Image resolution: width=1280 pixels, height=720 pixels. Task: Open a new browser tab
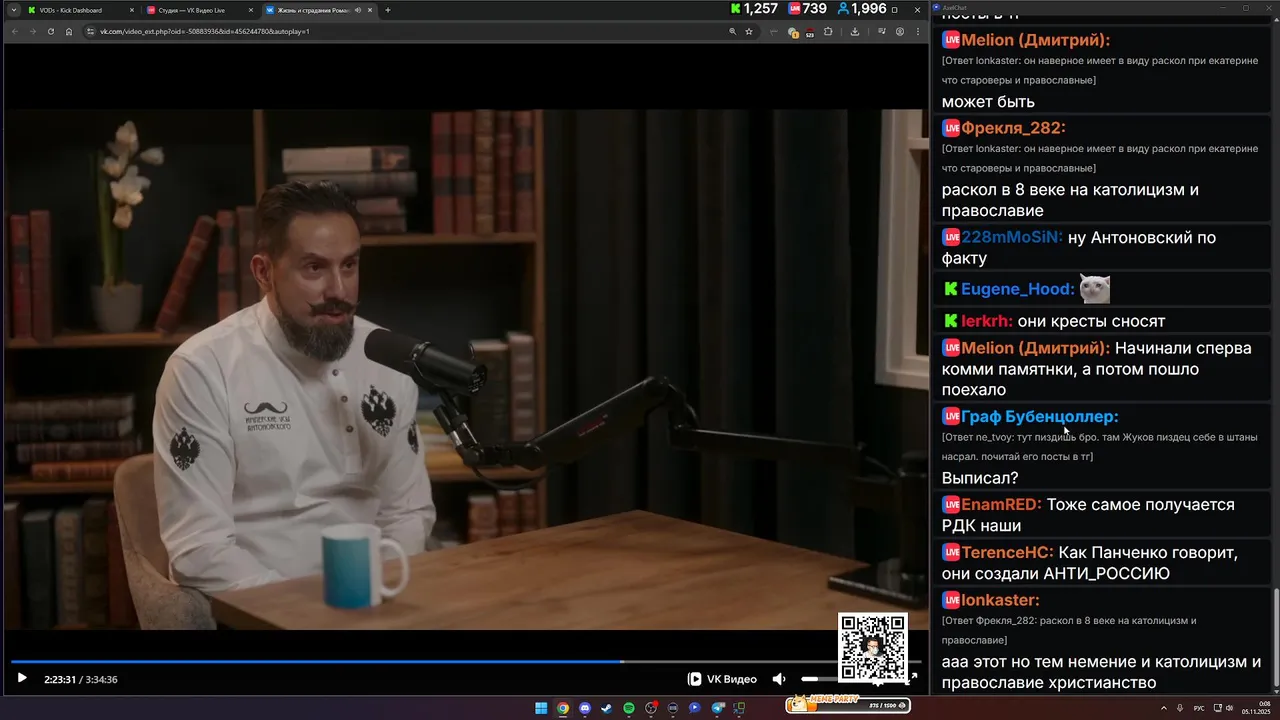(388, 10)
